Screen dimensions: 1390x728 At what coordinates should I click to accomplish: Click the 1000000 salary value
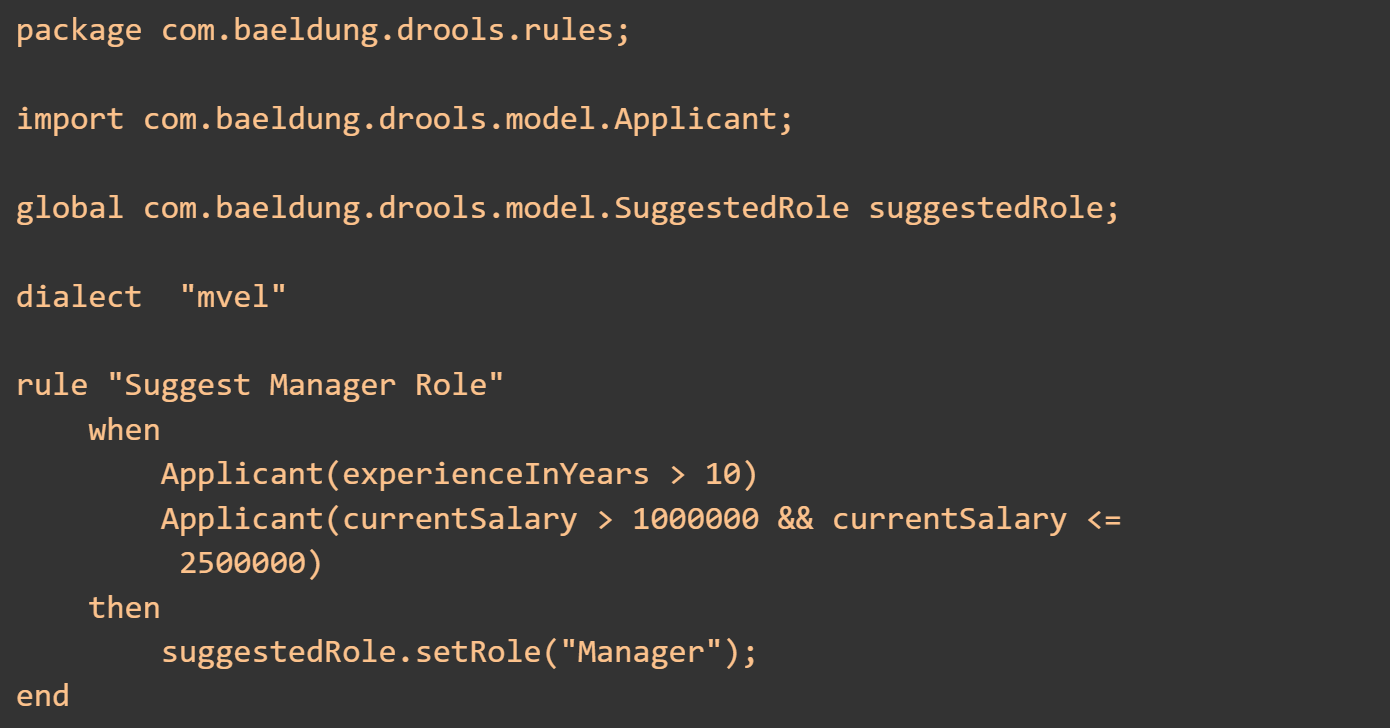coord(695,519)
